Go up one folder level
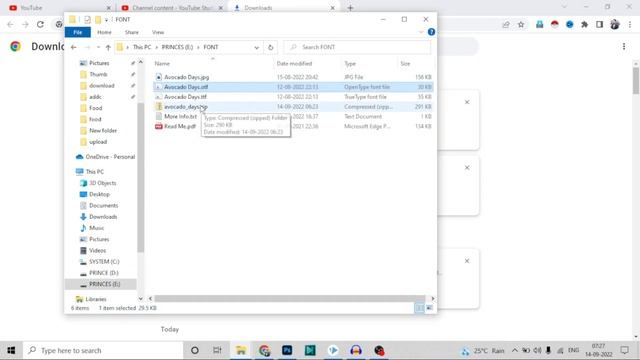This screenshot has height=360, width=640. coord(108,47)
